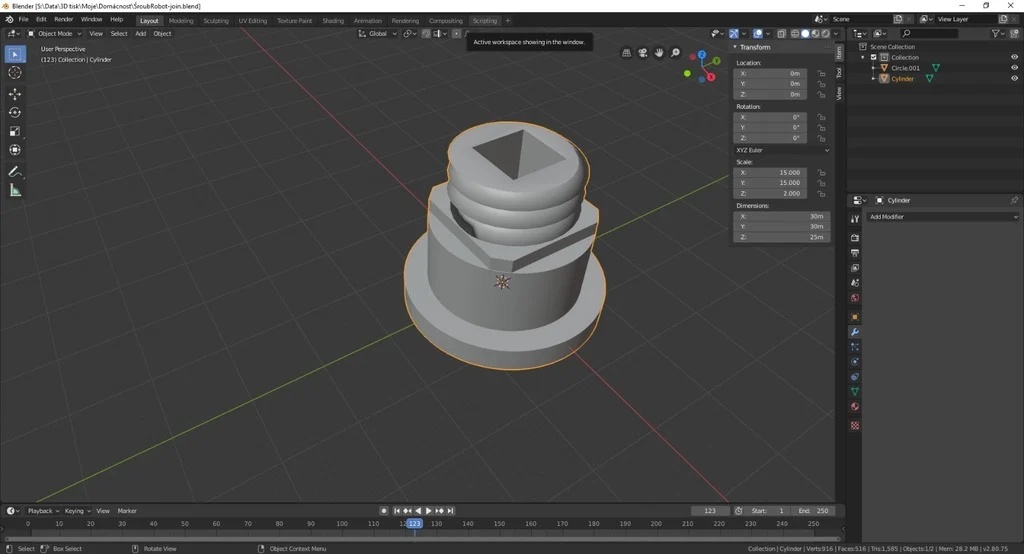Open the Particles properties tab
This screenshot has width=1024, height=554.
click(855, 347)
